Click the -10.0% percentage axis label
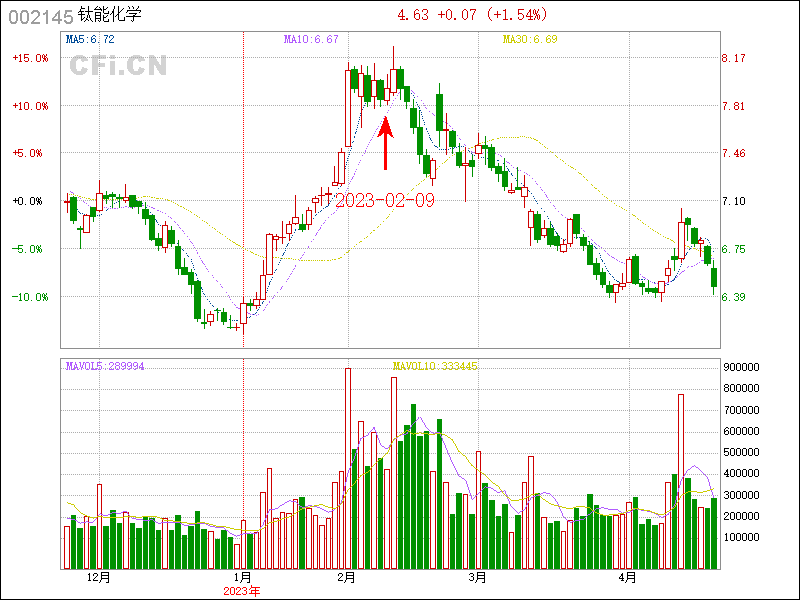The width and height of the screenshot is (800, 600). pos(30,297)
